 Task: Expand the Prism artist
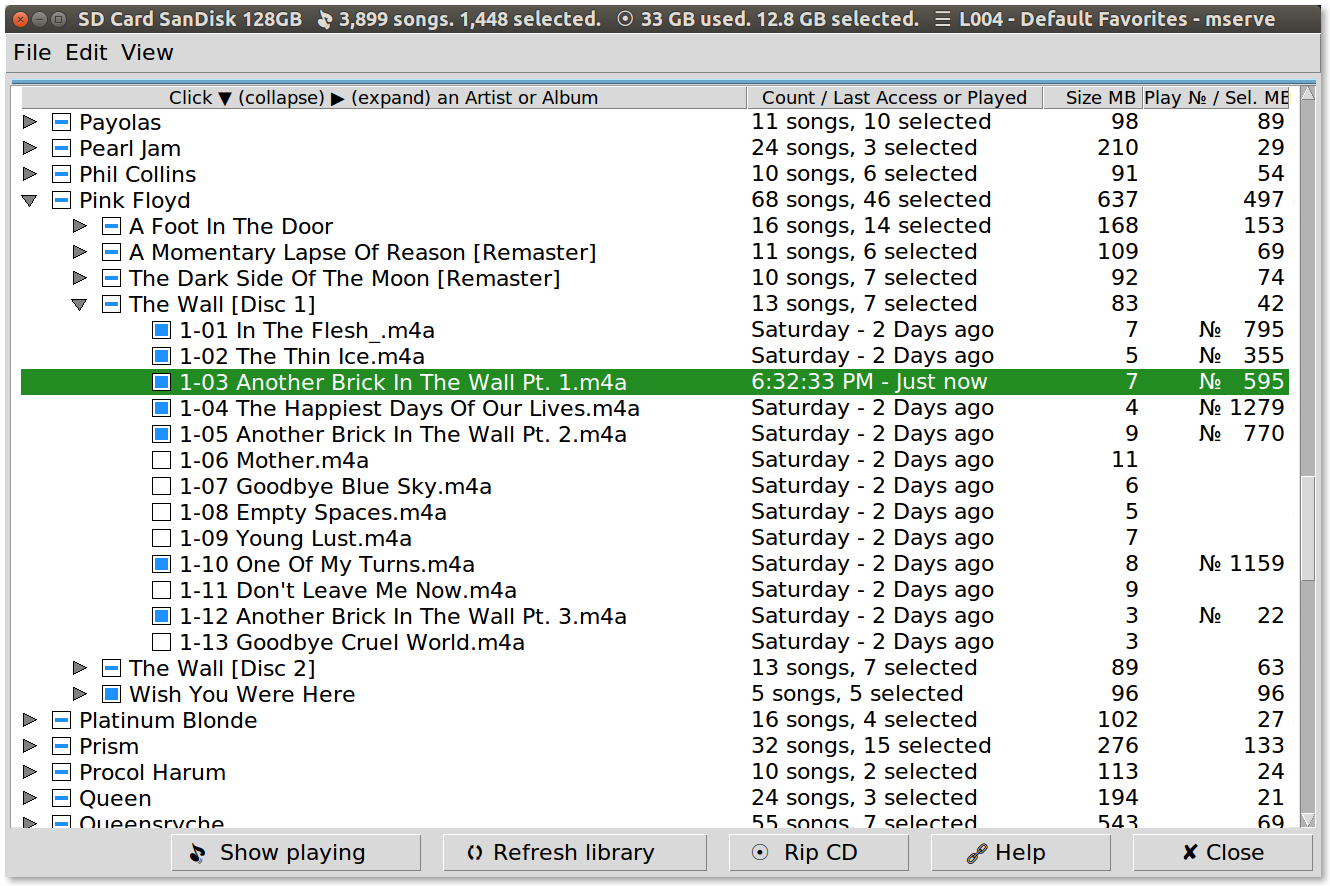point(30,746)
